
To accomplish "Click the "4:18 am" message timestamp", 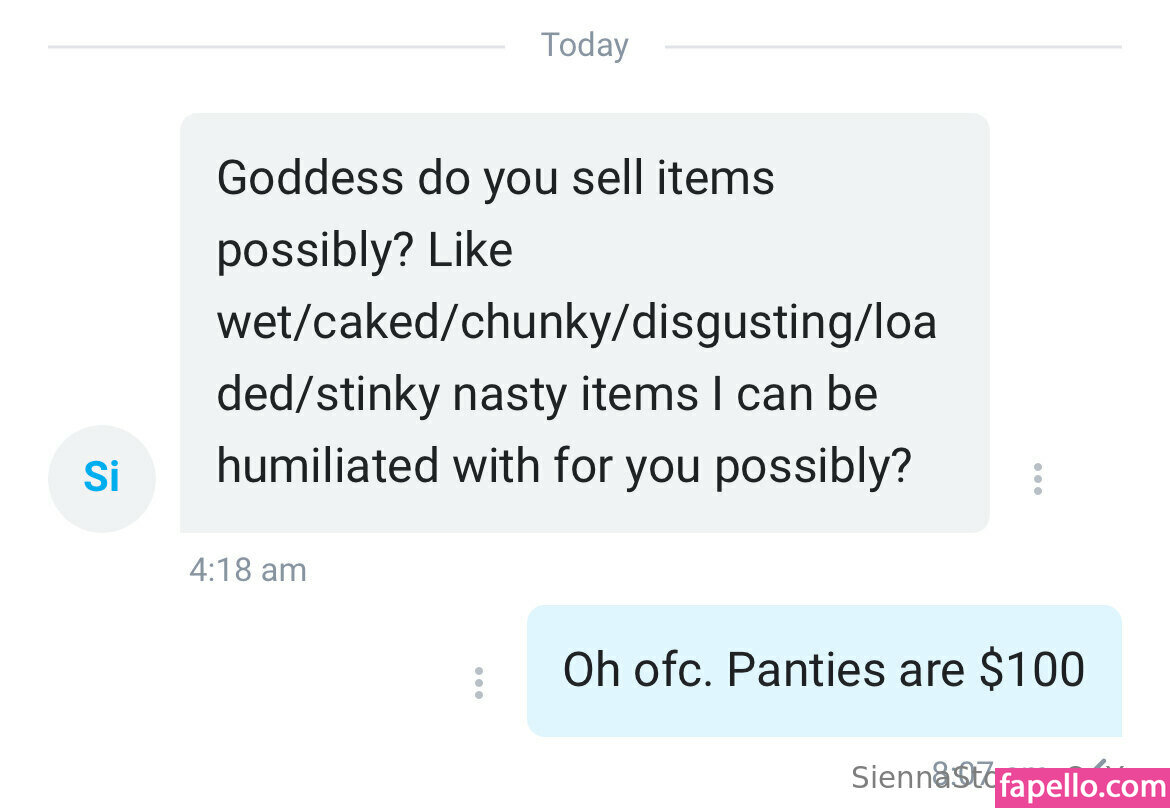I will tap(248, 570).
